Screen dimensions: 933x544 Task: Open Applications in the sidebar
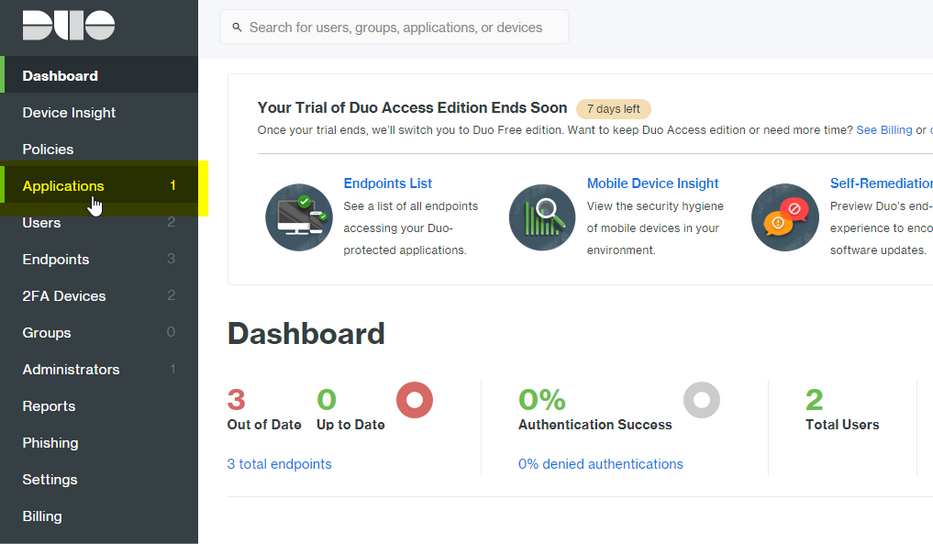point(63,186)
